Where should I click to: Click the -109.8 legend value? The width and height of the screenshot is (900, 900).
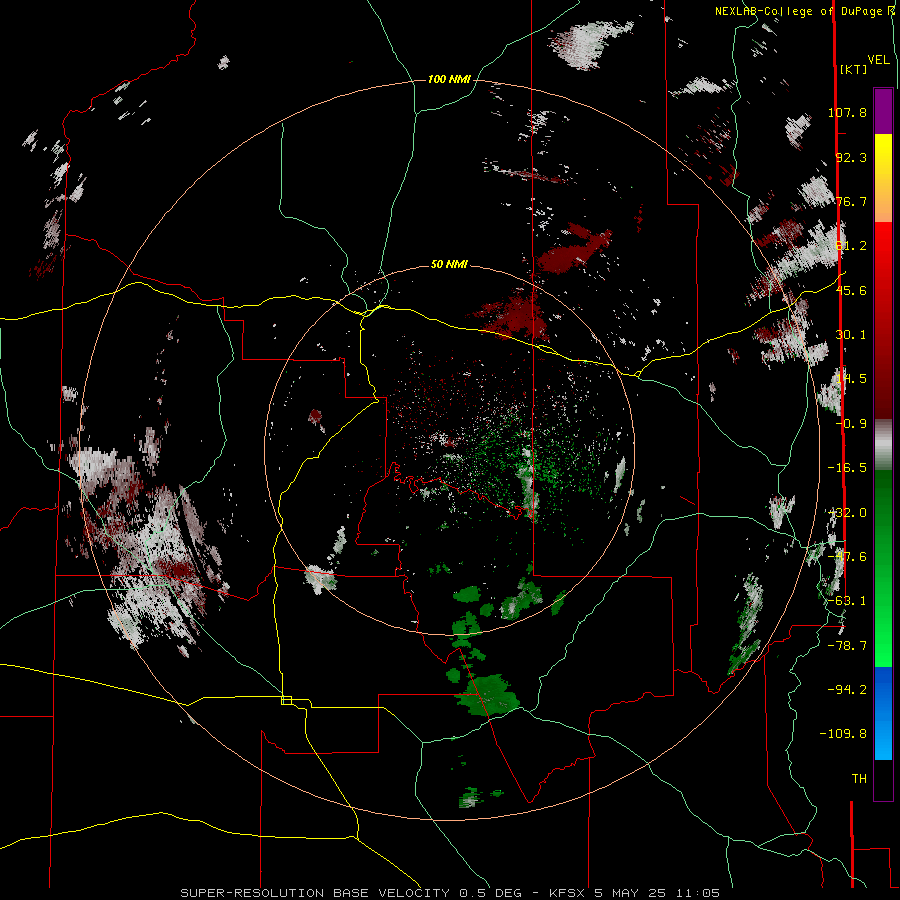843,734
